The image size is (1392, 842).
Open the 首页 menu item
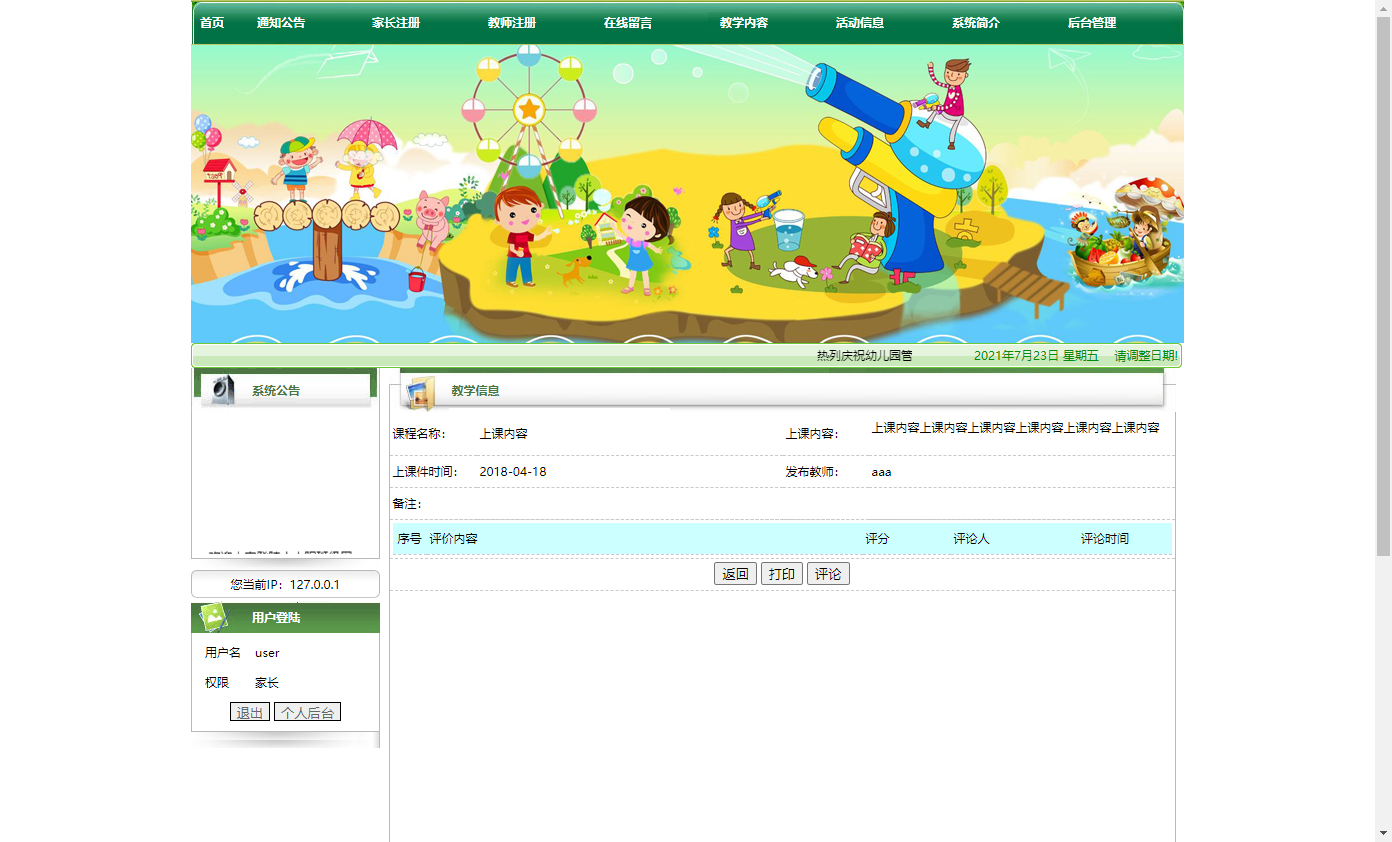(211, 22)
